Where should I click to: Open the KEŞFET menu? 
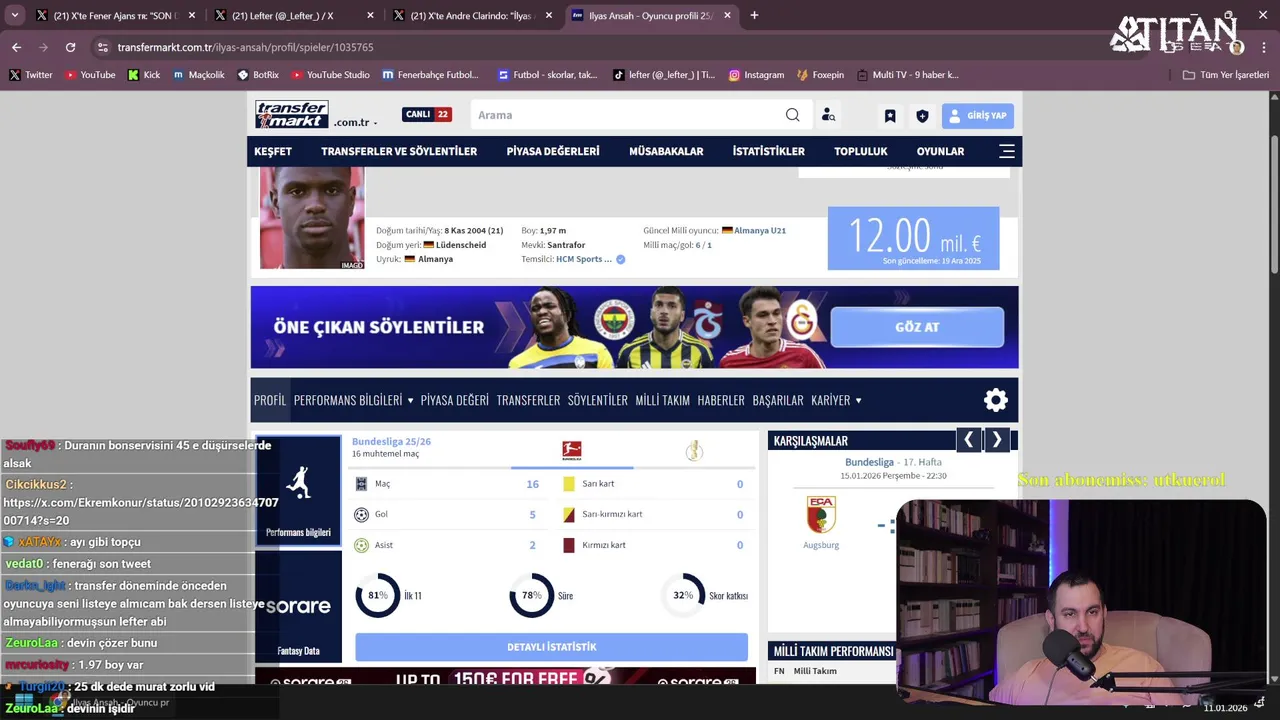273,151
